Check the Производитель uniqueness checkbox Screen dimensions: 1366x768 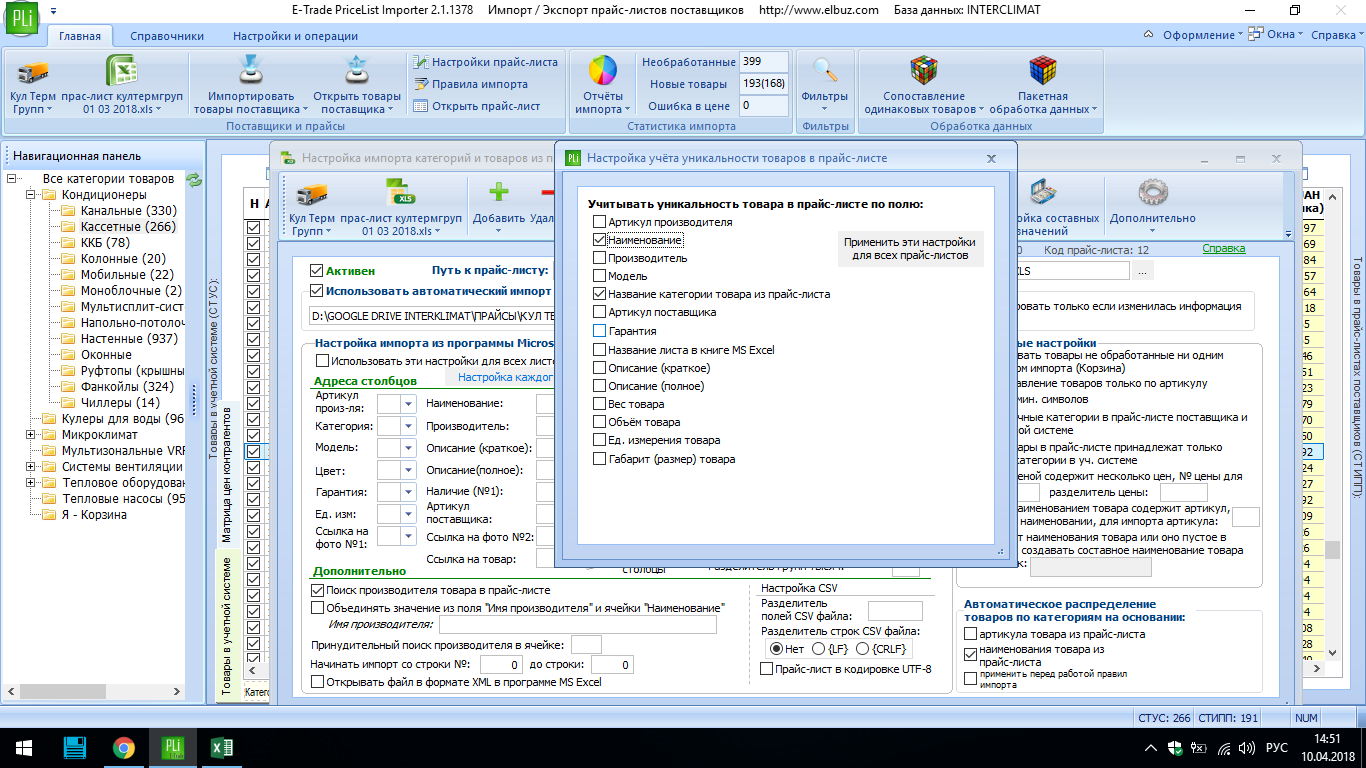599,258
